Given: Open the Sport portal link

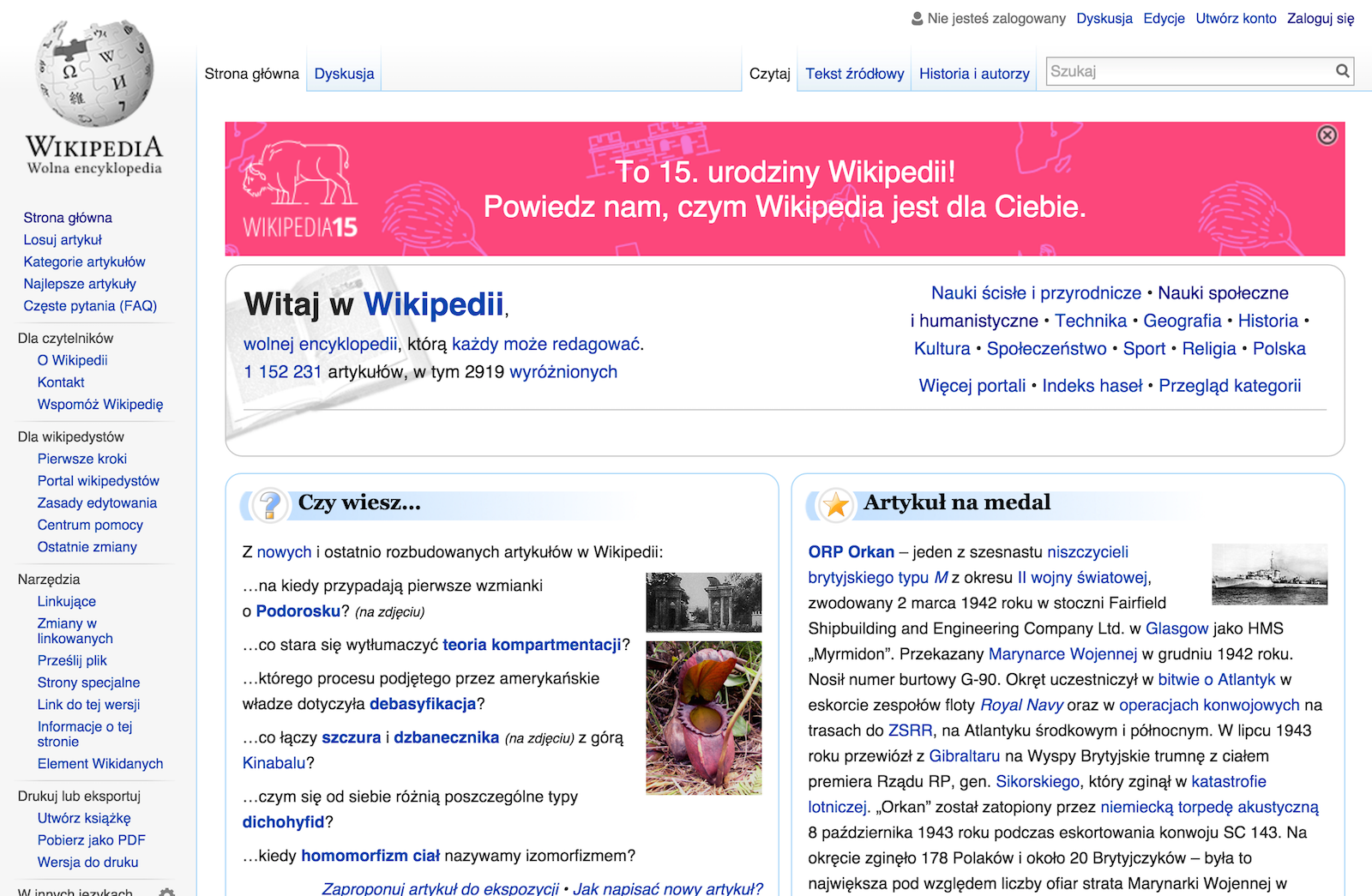Looking at the screenshot, I should pyautogui.click(x=1144, y=349).
